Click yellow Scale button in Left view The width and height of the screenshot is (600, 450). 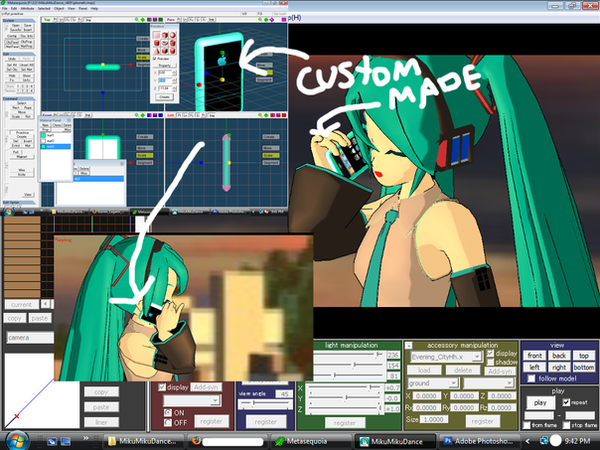click(271, 155)
